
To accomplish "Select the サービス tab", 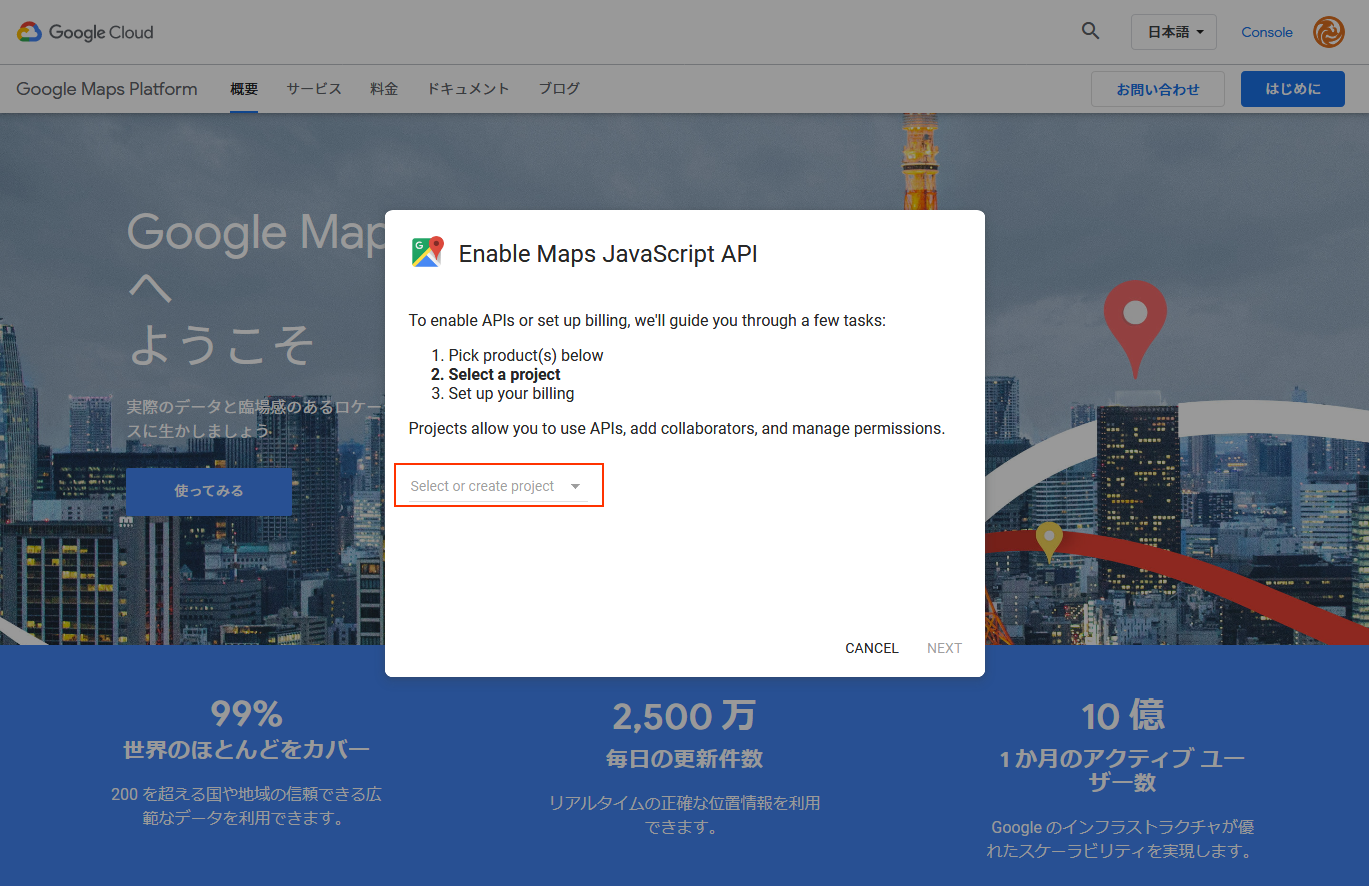I will click(314, 89).
